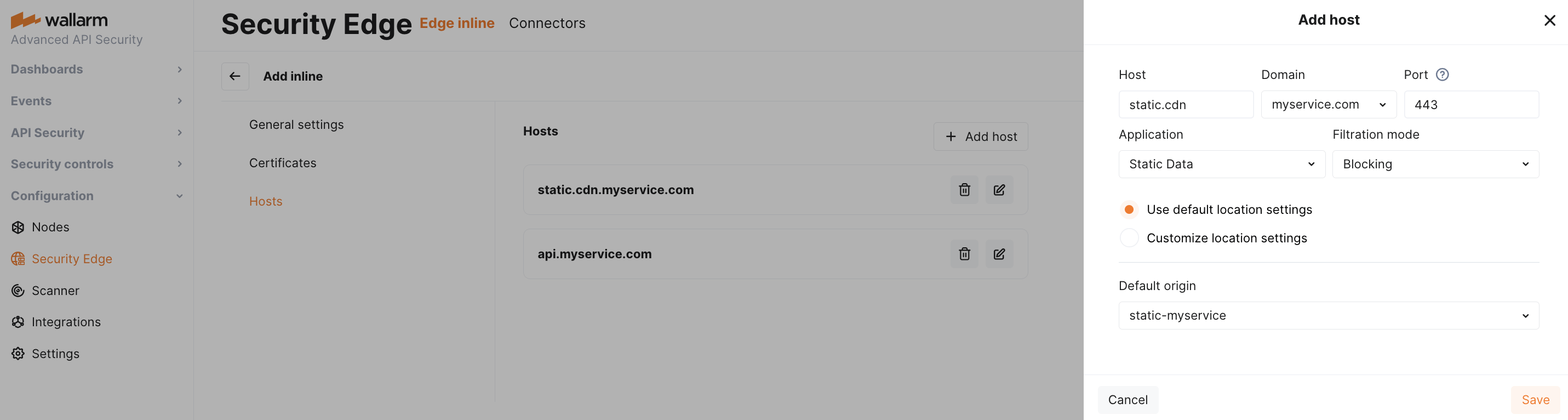Open the Filtration mode dropdown
The width and height of the screenshot is (1568, 420).
click(1435, 164)
